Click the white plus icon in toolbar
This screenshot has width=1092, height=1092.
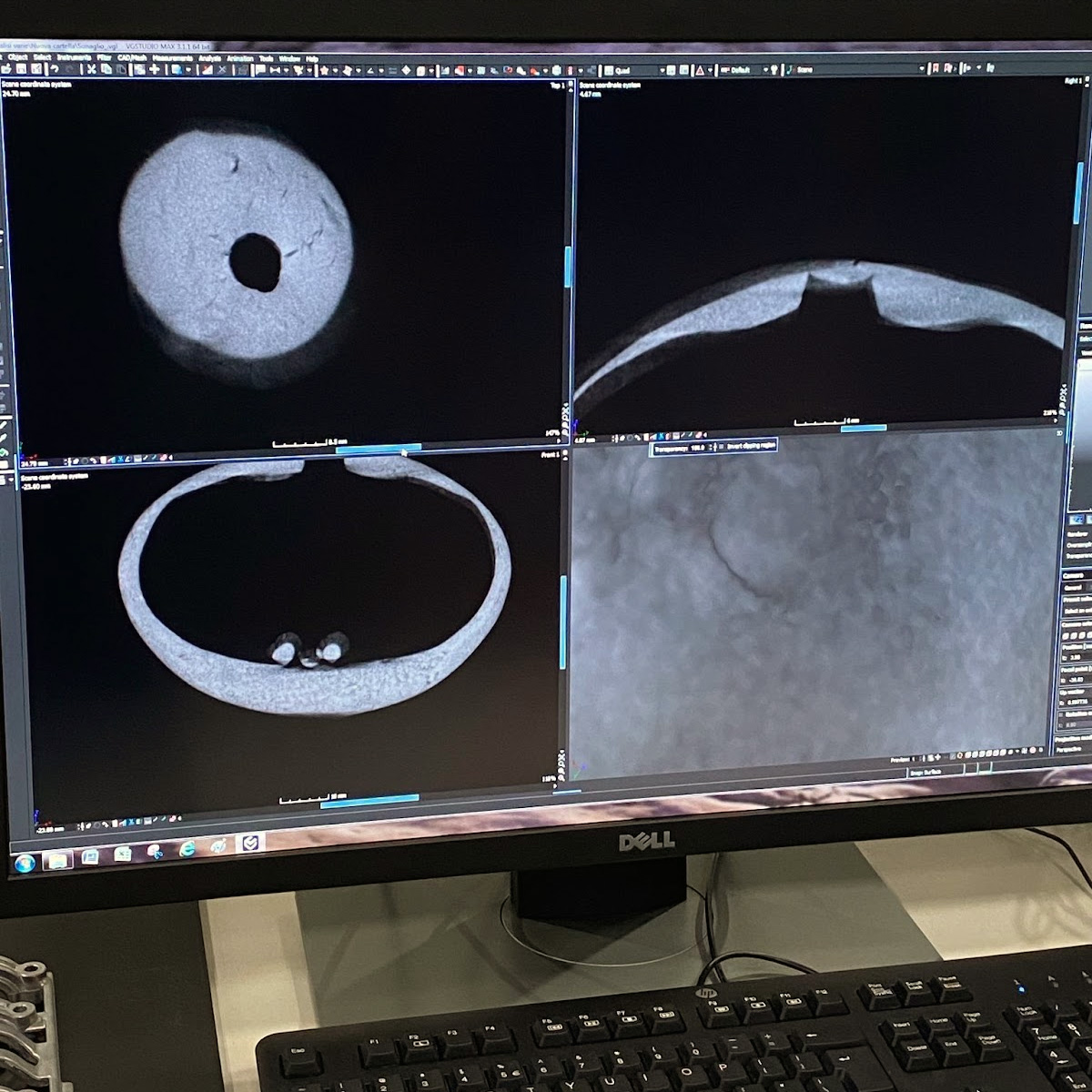[155, 69]
